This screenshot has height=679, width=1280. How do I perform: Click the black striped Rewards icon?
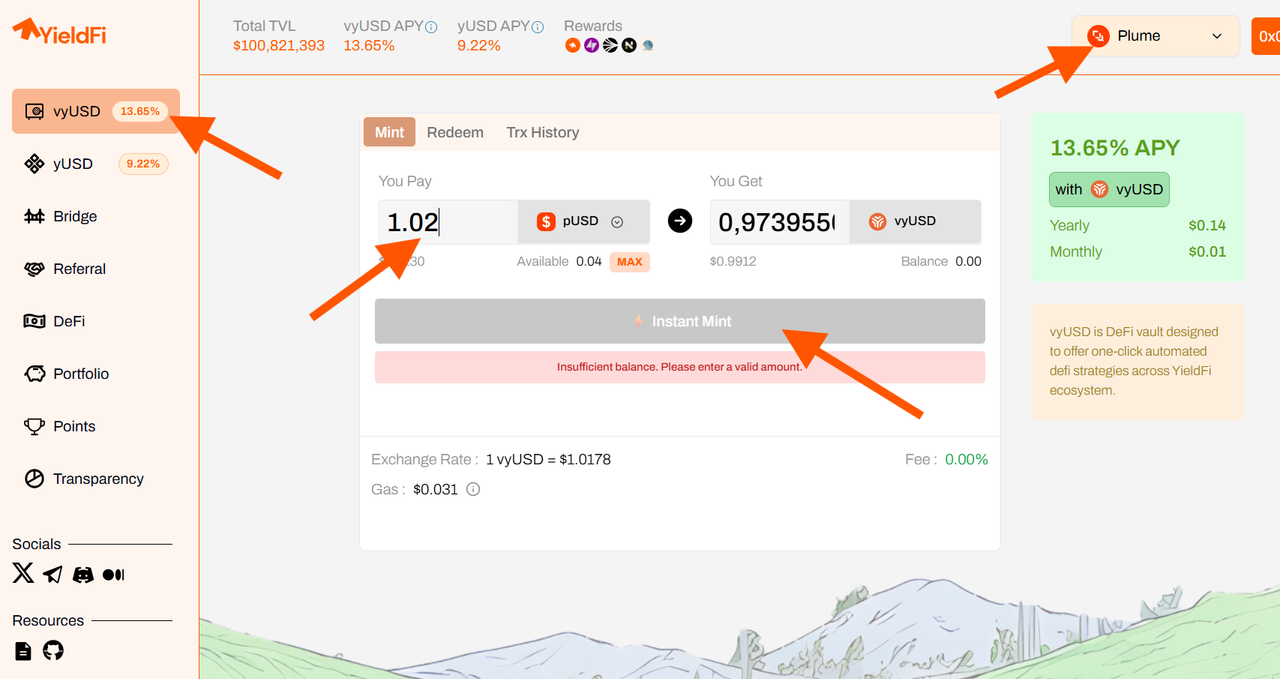[610, 46]
